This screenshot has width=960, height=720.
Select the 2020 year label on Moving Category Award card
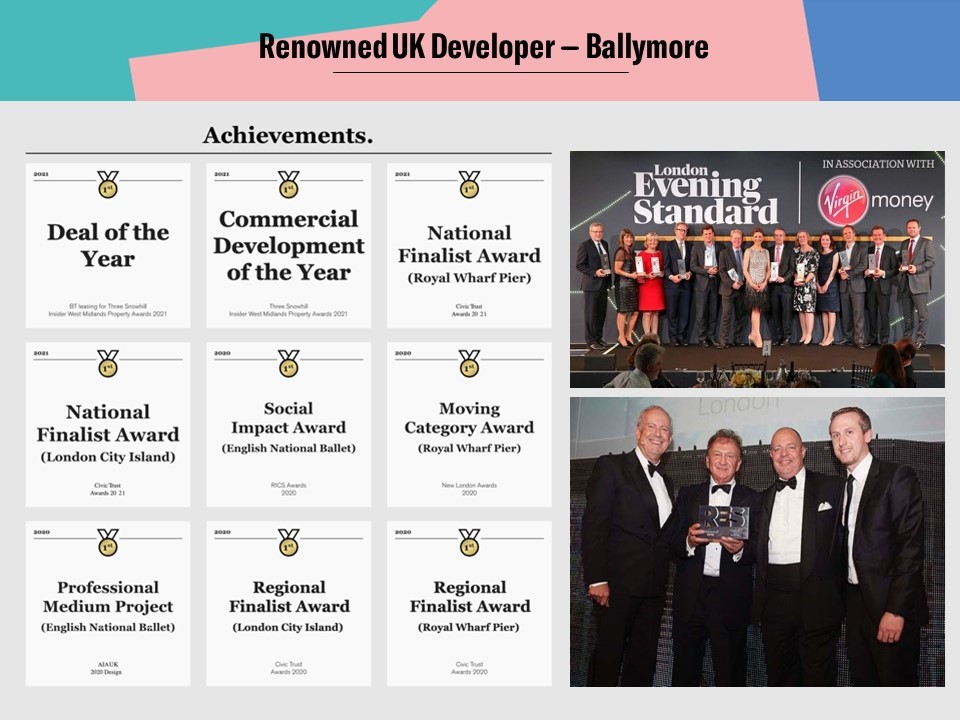(403, 353)
